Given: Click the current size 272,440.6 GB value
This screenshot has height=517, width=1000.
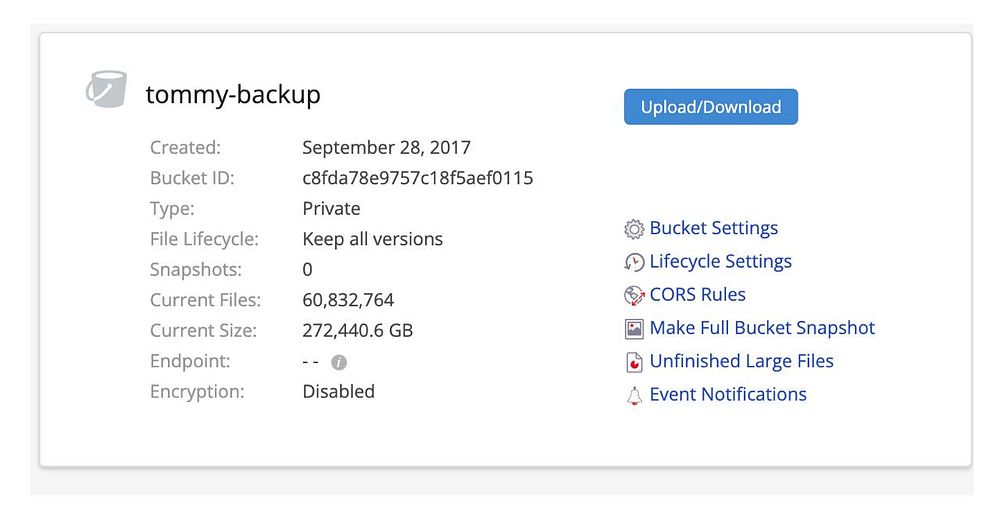Looking at the screenshot, I should [357, 330].
